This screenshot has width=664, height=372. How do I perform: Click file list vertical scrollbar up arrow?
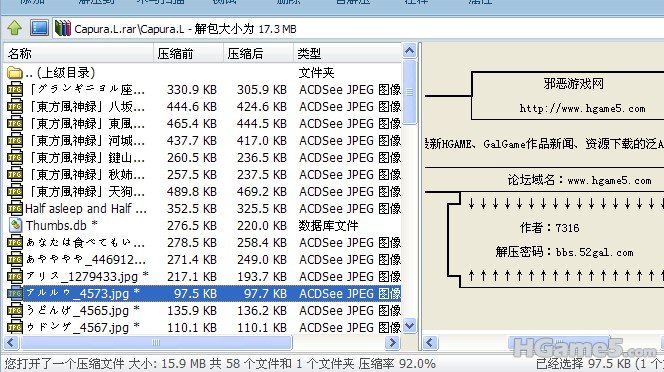409,51
